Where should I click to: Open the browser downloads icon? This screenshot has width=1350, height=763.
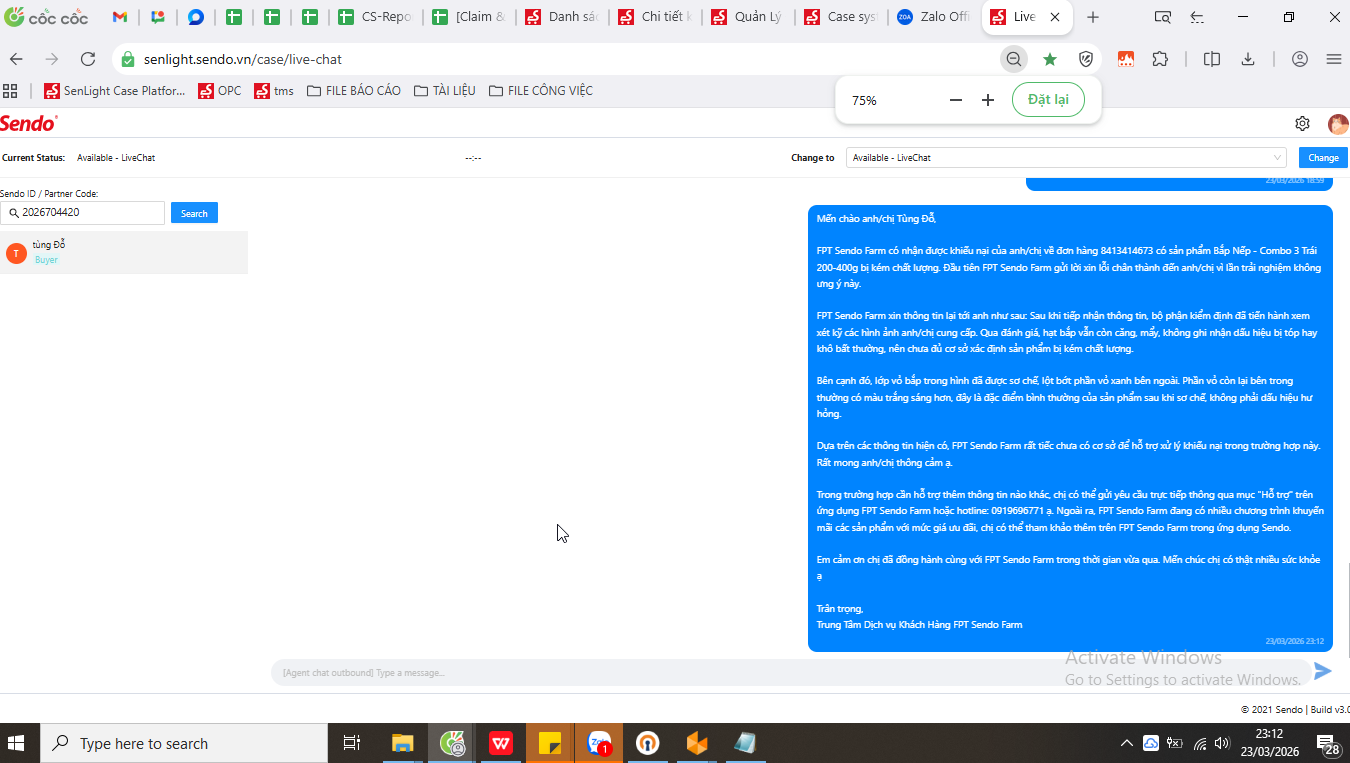pyautogui.click(x=1248, y=59)
